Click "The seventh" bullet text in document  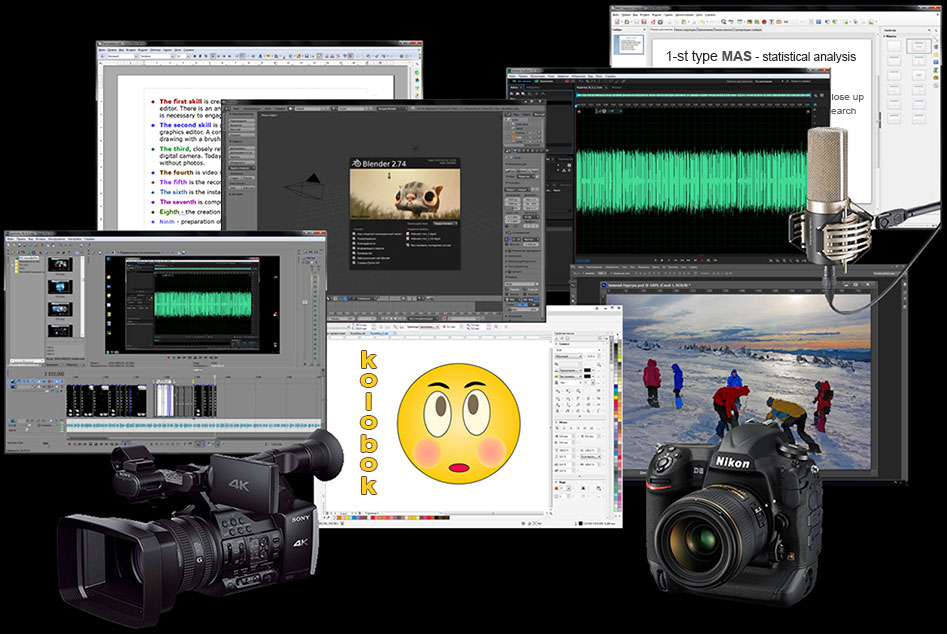[x=178, y=202]
